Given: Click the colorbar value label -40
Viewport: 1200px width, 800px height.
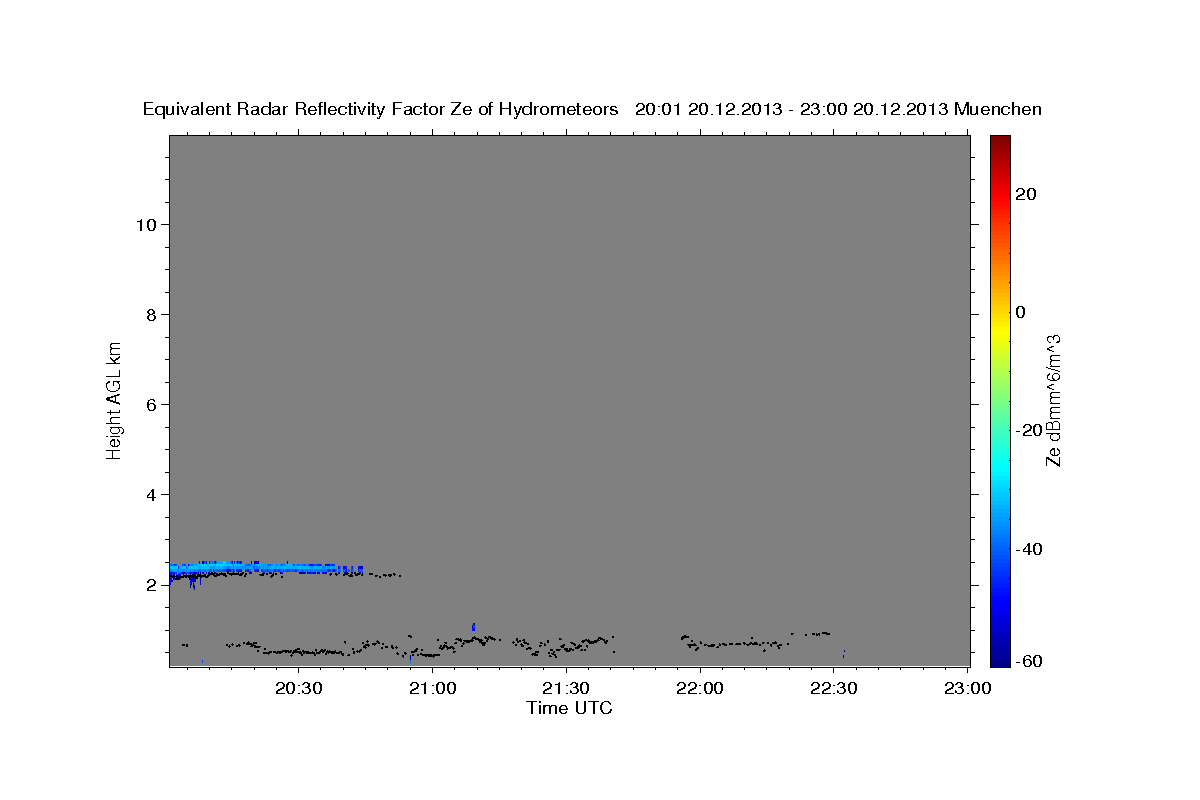Looking at the screenshot, I should click(x=1028, y=549).
